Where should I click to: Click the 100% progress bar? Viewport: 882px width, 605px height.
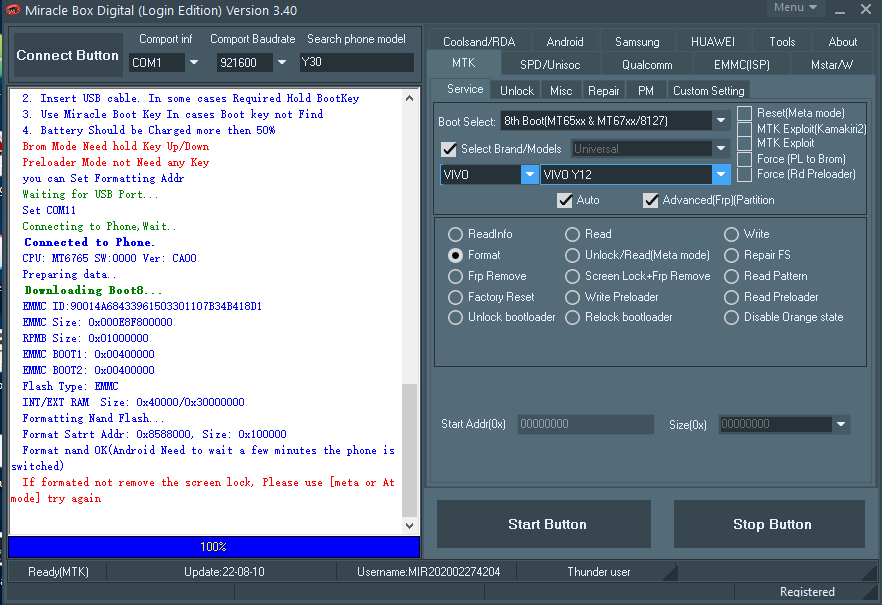coord(214,547)
